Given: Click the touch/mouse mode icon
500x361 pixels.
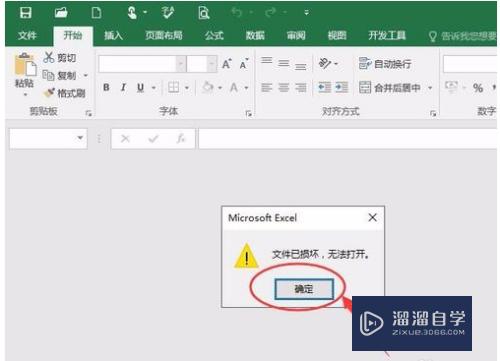Looking at the screenshot, I should (x=132, y=13).
